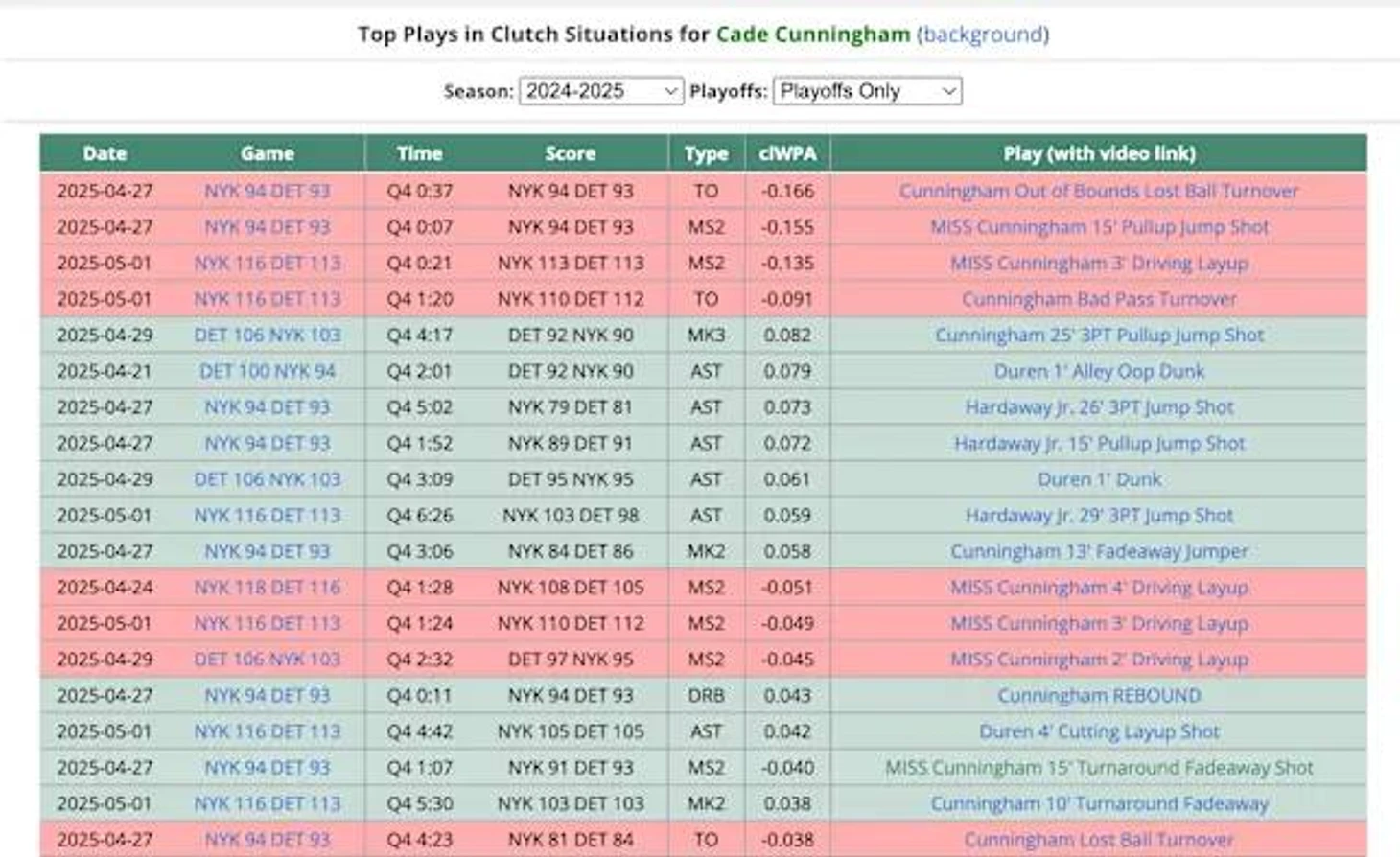This screenshot has height=857, width=1400.
Task: Select the clWPA value -0.166
Action: [x=787, y=191]
